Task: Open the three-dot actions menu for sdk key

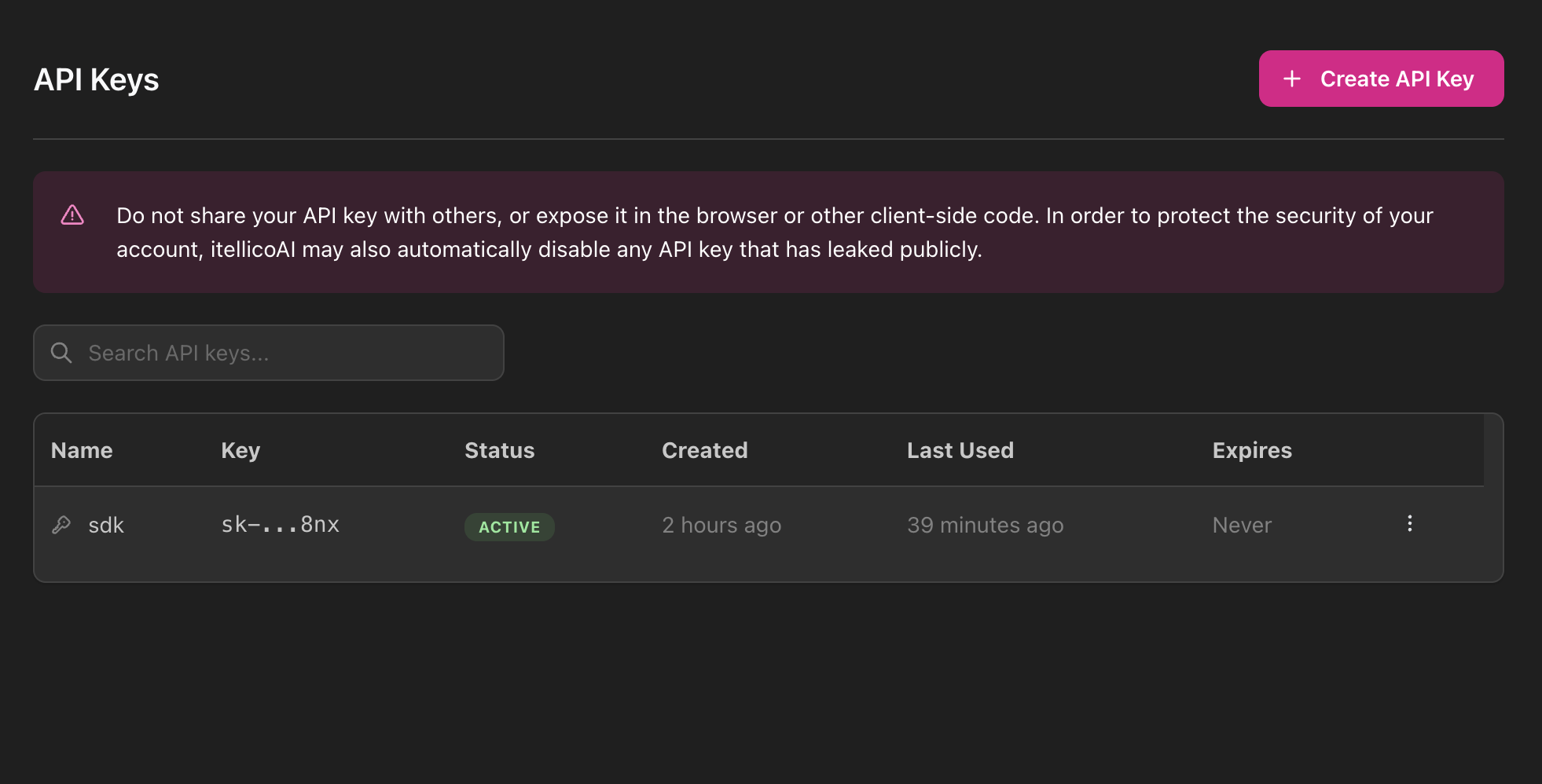Action: click(x=1409, y=522)
